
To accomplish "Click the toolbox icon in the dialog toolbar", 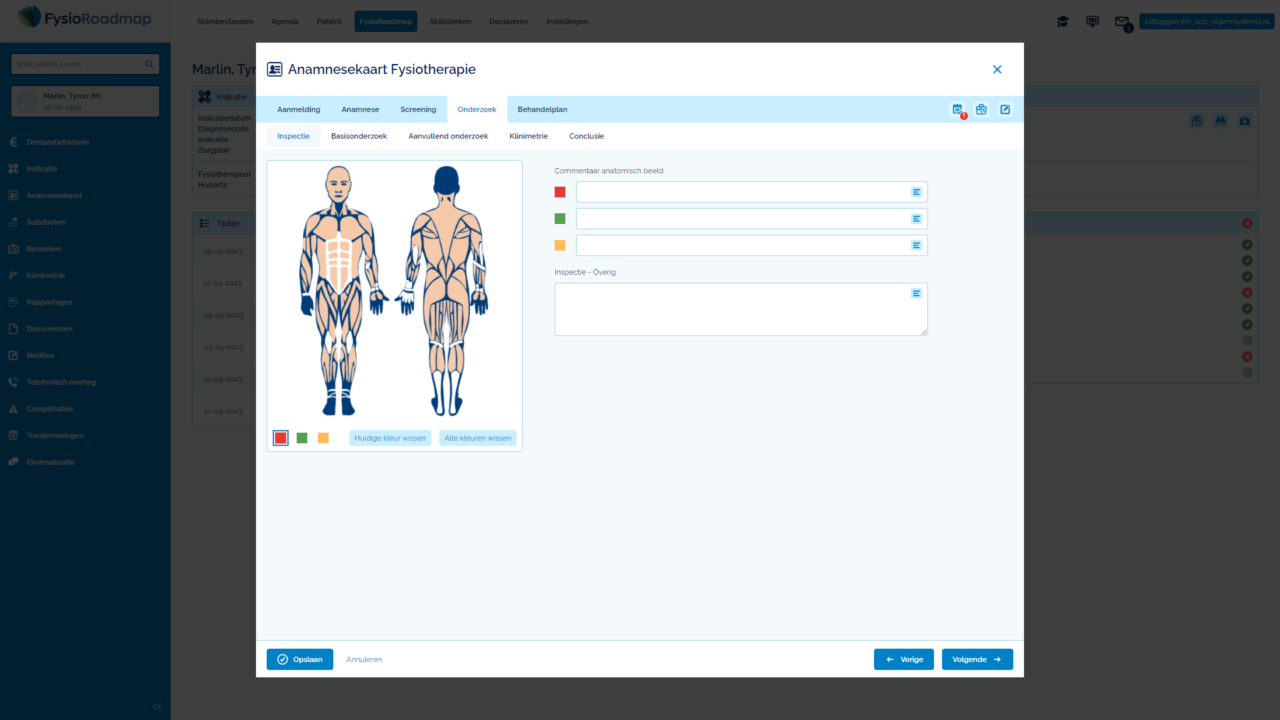I will tap(981, 110).
